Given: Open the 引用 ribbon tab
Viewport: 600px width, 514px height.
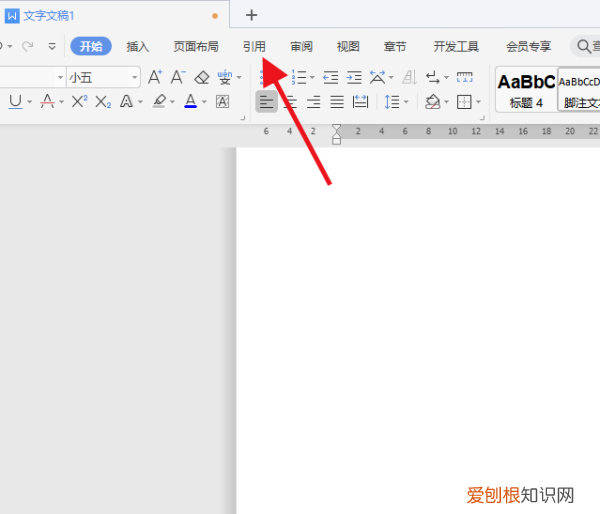Looking at the screenshot, I should (x=254, y=46).
